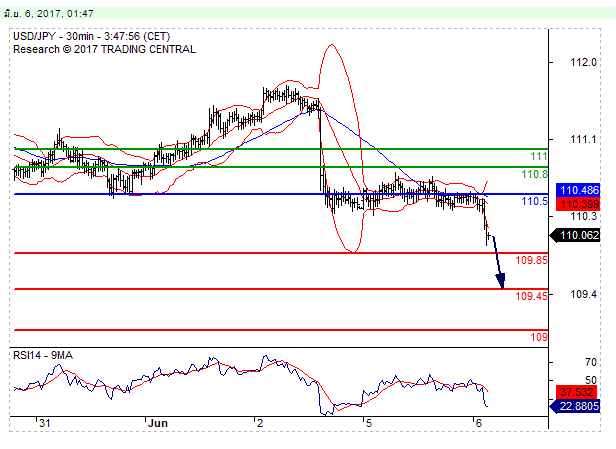Click the chart title 'USD/JPY - 30min - 3:47:56 (CET)'

(x=92, y=37)
